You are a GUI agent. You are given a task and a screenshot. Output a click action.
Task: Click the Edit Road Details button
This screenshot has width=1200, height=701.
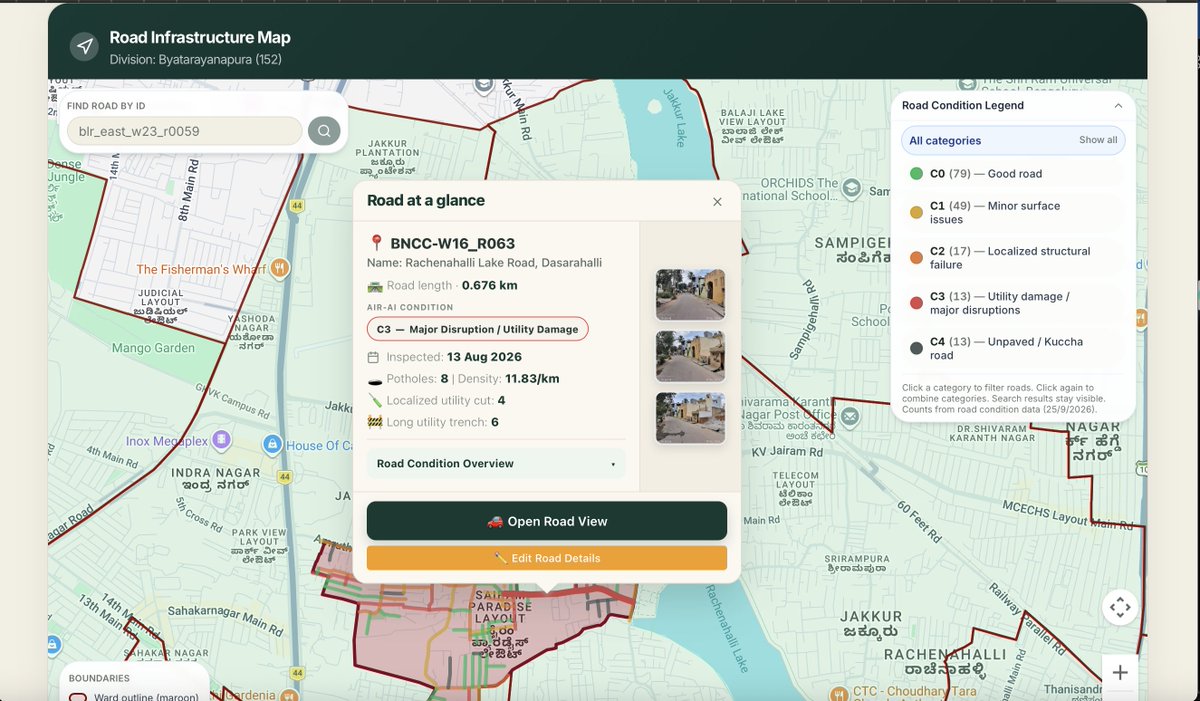tap(547, 558)
